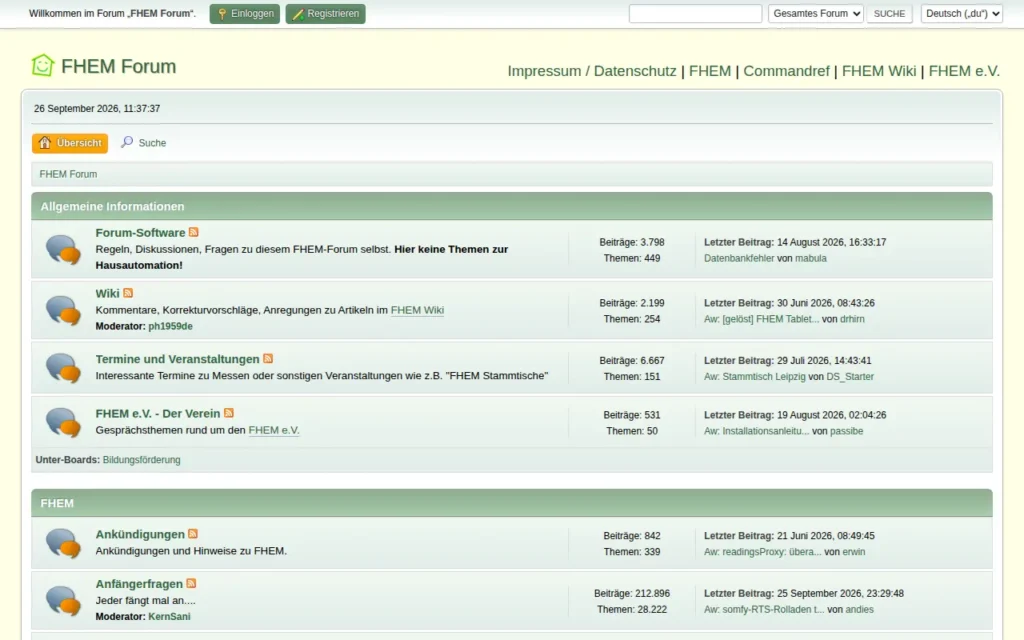Open Commandref in header navigation

pos(786,71)
